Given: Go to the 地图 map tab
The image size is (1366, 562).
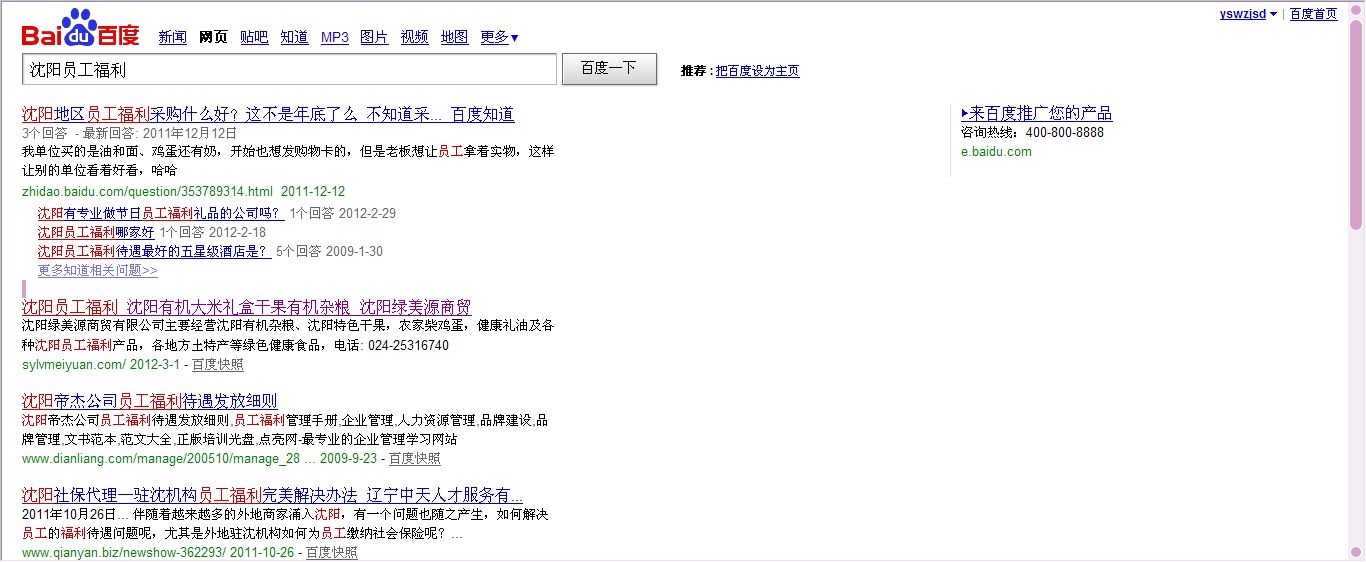Looking at the screenshot, I should pos(454,38).
